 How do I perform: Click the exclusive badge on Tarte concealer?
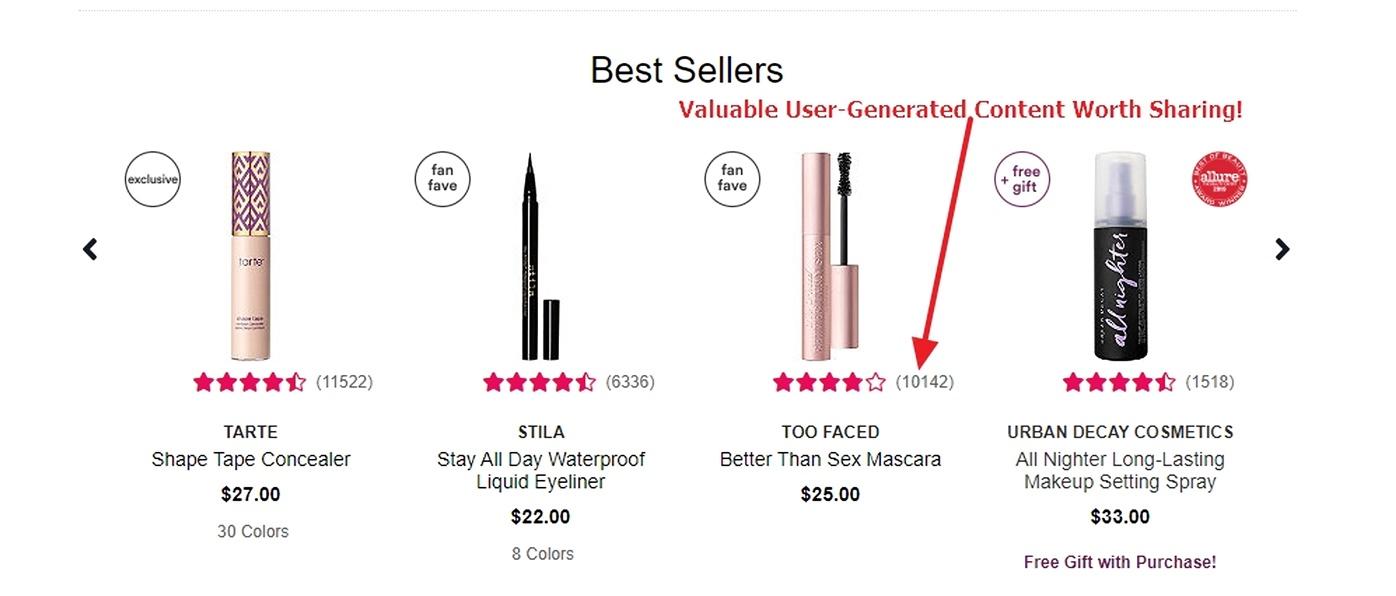point(152,180)
